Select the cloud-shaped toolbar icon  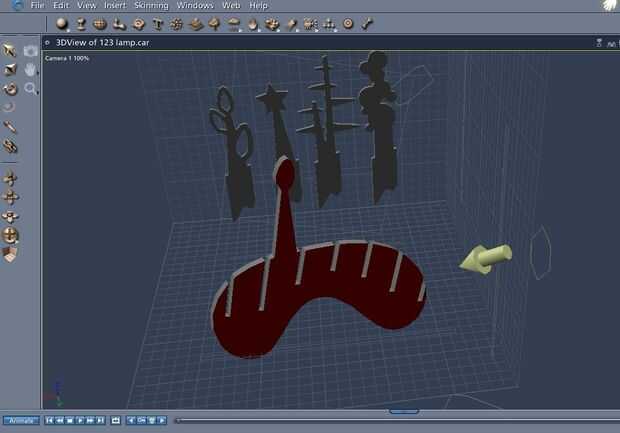coord(234,24)
